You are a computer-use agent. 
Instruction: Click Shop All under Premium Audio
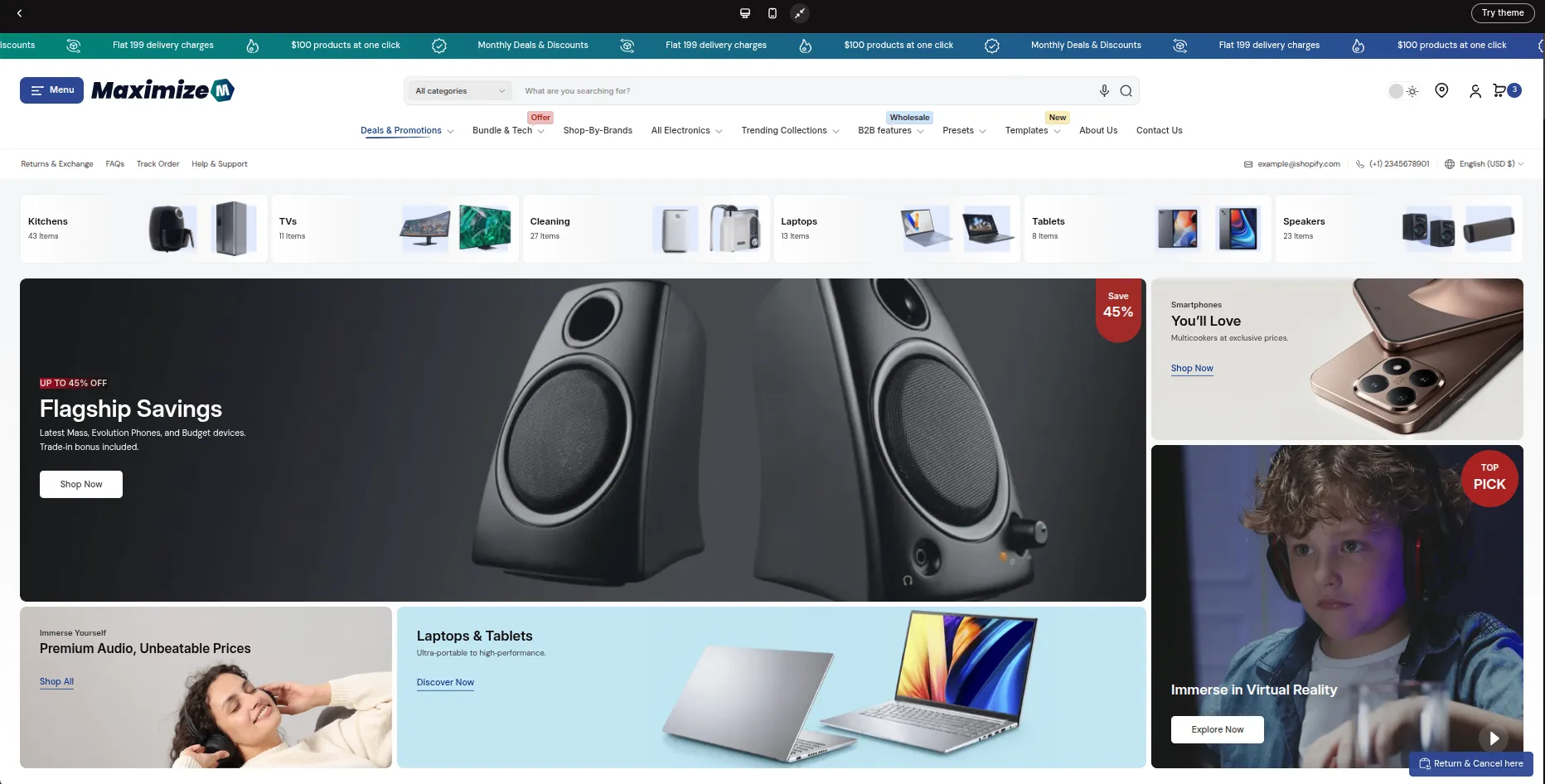click(x=56, y=682)
